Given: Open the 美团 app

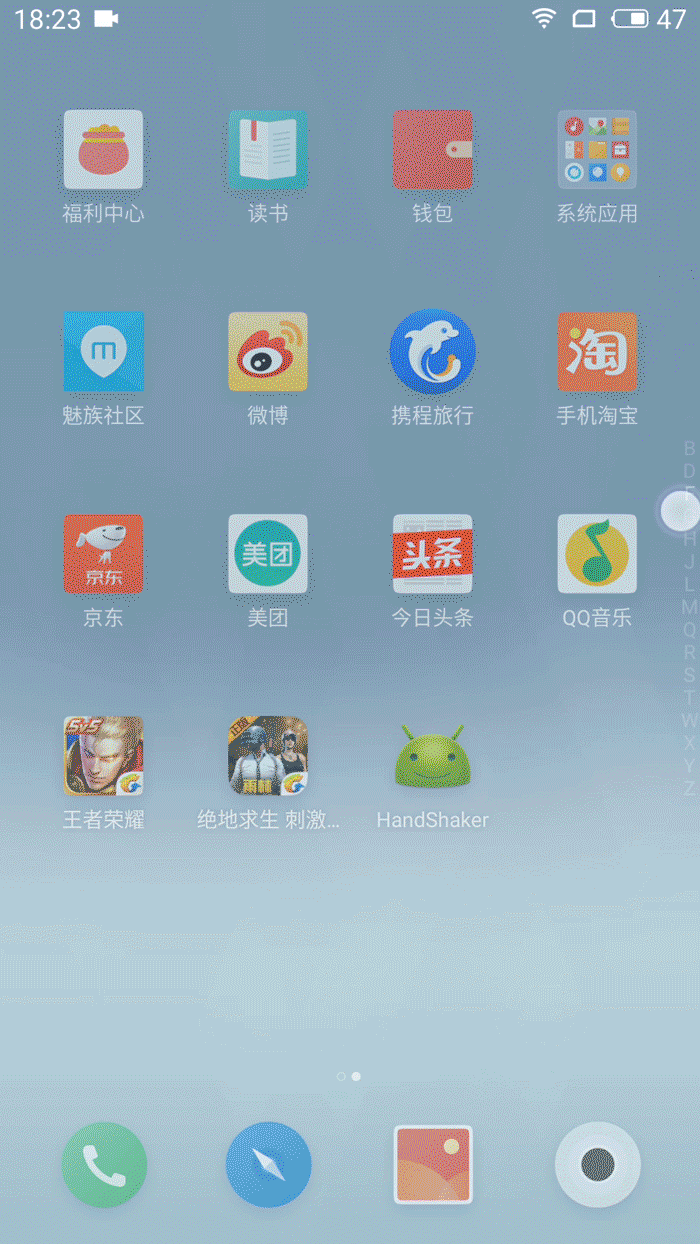Looking at the screenshot, I should tap(268, 554).
